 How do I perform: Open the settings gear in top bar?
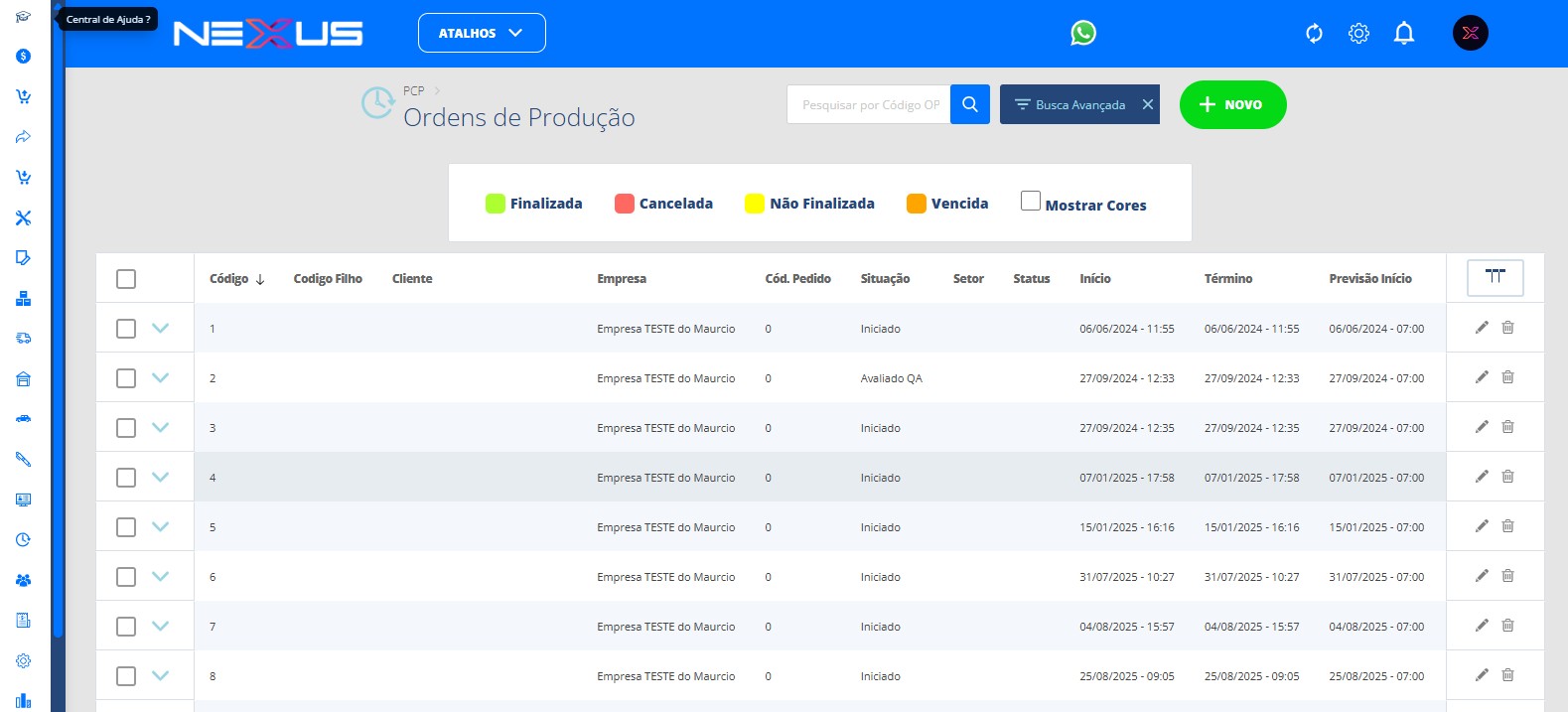coord(1358,34)
